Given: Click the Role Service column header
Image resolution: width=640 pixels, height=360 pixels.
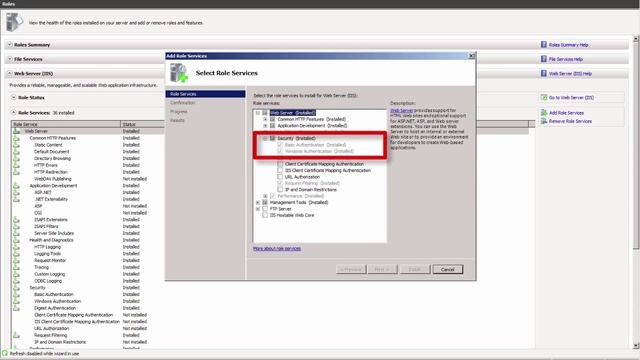Looking at the screenshot, I should tap(66, 124).
